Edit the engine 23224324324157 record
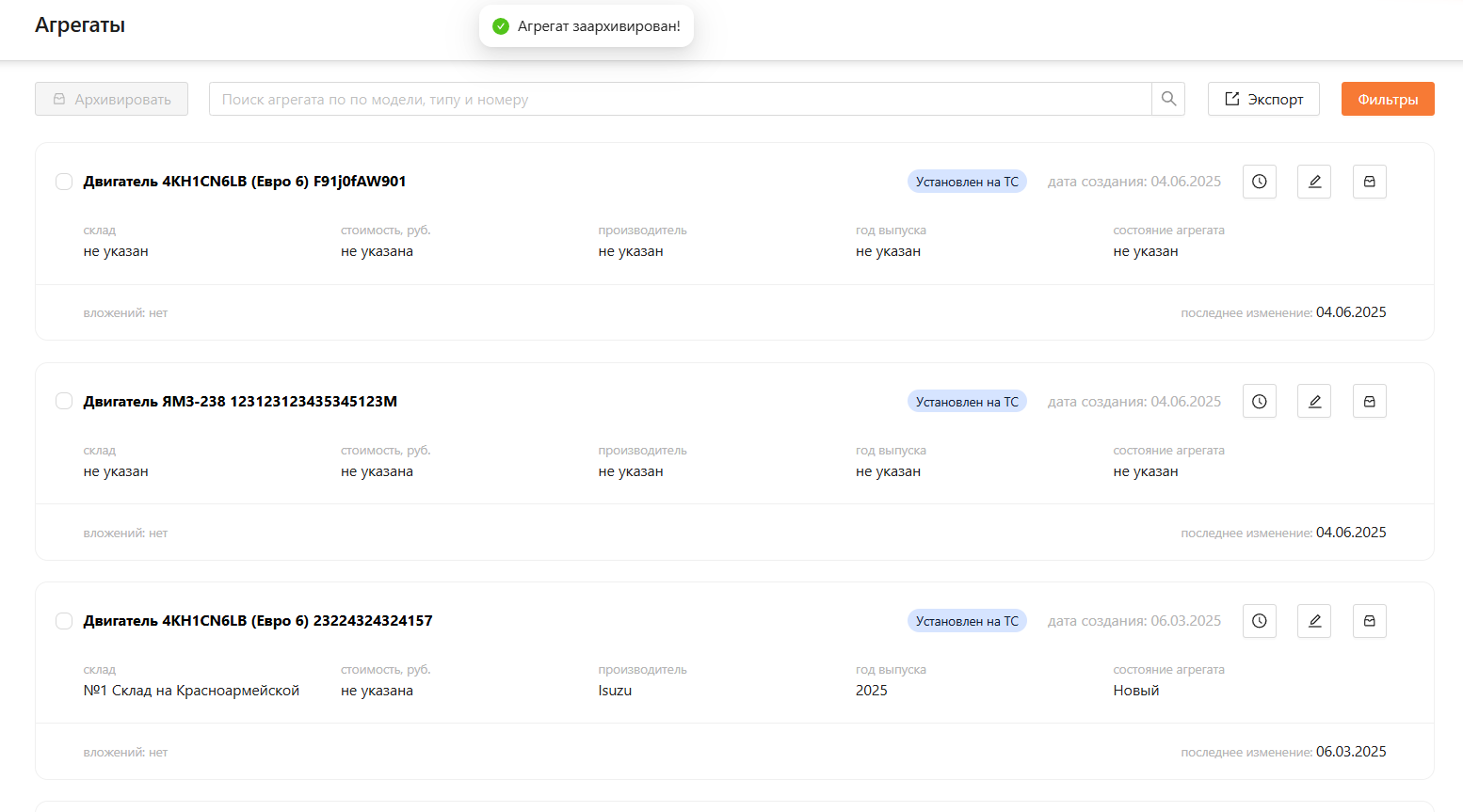This screenshot has height=812, width=1463. click(1314, 621)
